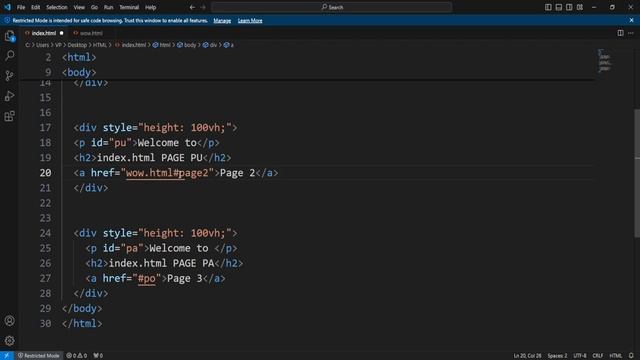Click Manage link in Restricted Mode banner
640x360 pixels.
click(x=222, y=20)
